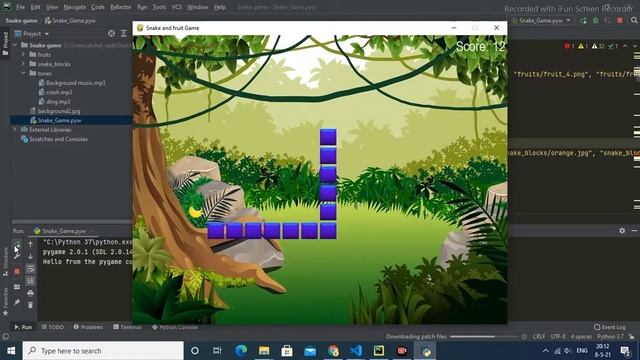This screenshot has height=360, width=640.
Task: Hide the Run tool window
Action: click(x=634, y=231)
